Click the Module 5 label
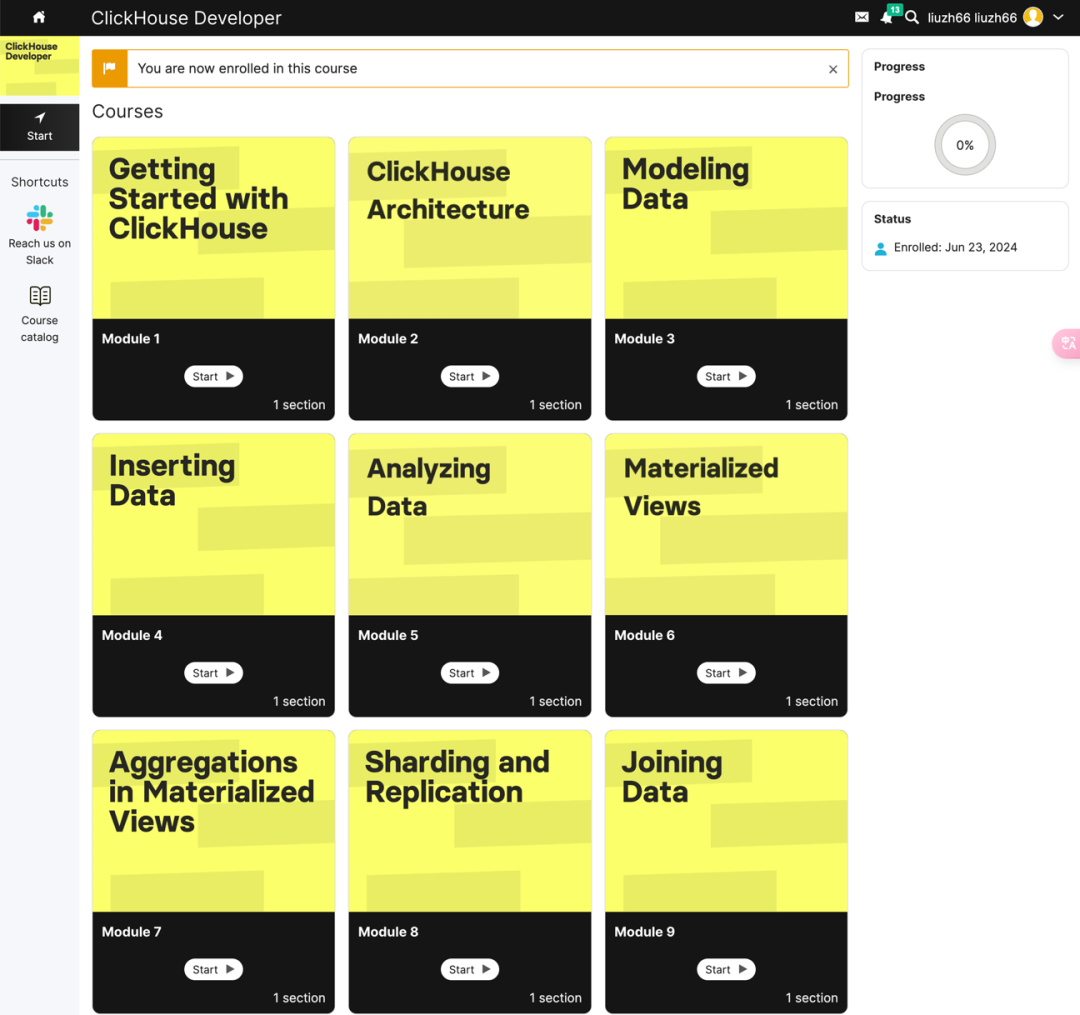 click(x=388, y=636)
